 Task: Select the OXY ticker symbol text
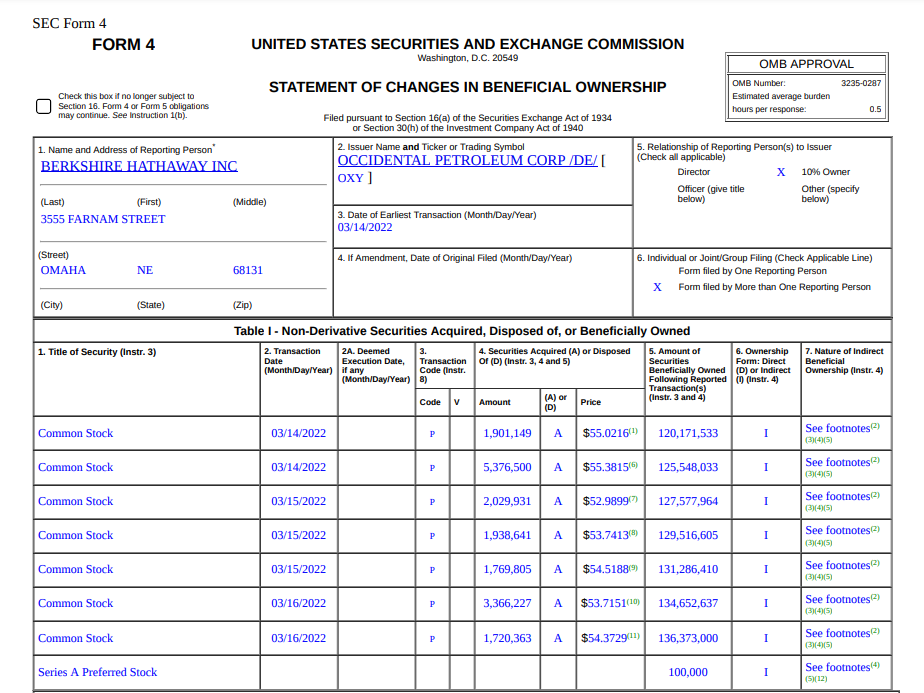pos(351,178)
